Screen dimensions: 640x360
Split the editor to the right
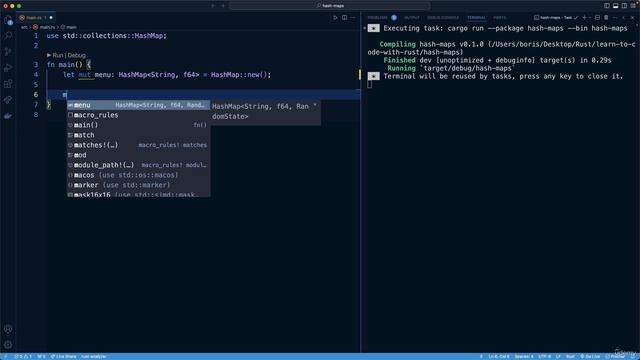pos(344,18)
